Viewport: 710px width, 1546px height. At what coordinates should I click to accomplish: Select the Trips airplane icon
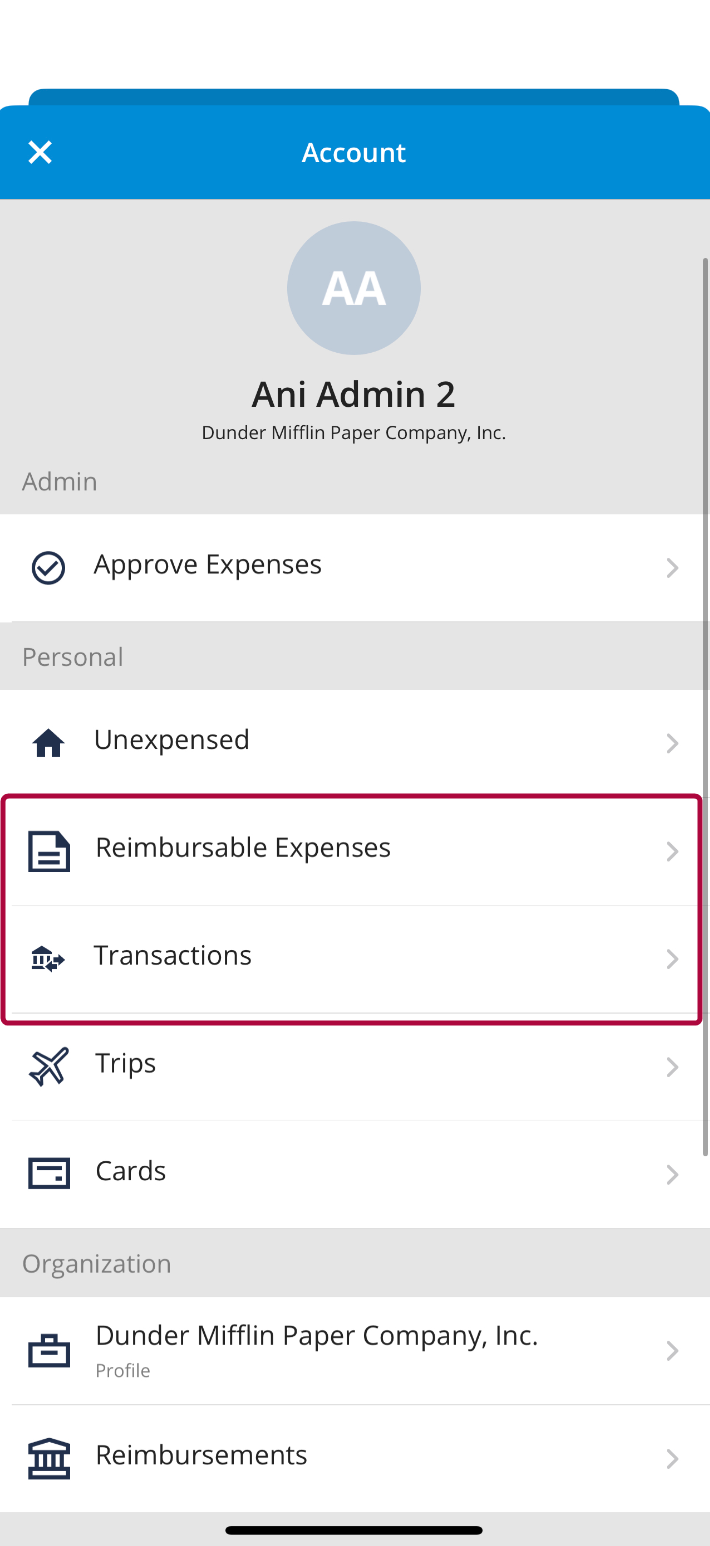tap(48, 1066)
